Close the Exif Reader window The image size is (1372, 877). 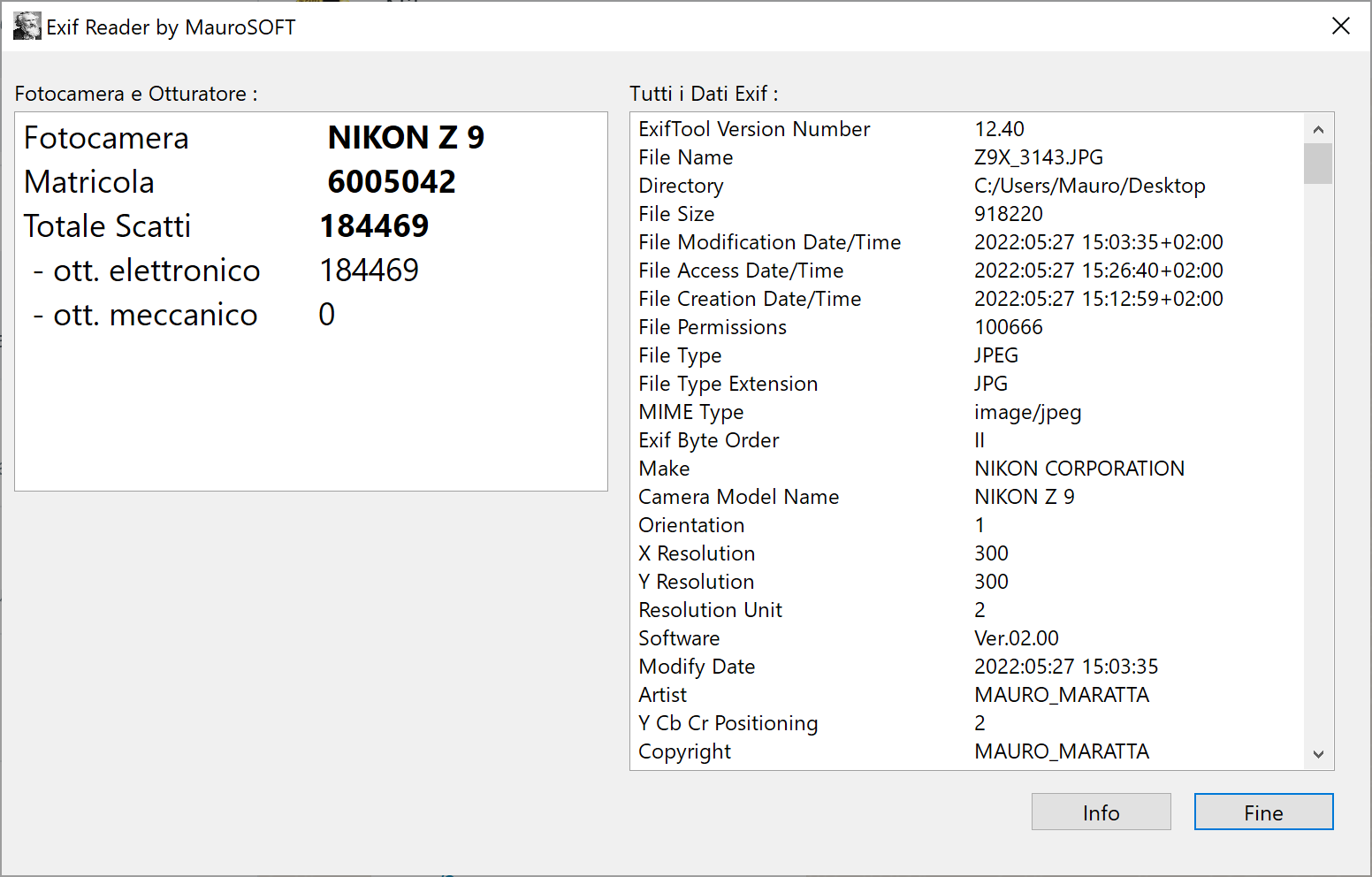point(1341,27)
